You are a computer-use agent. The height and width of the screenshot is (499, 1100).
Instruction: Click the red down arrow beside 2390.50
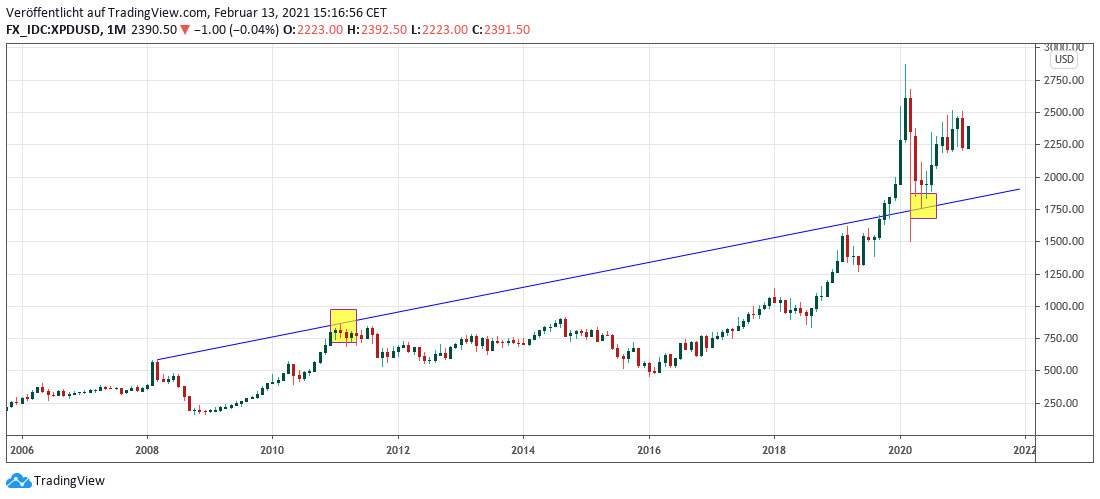coord(184,30)
